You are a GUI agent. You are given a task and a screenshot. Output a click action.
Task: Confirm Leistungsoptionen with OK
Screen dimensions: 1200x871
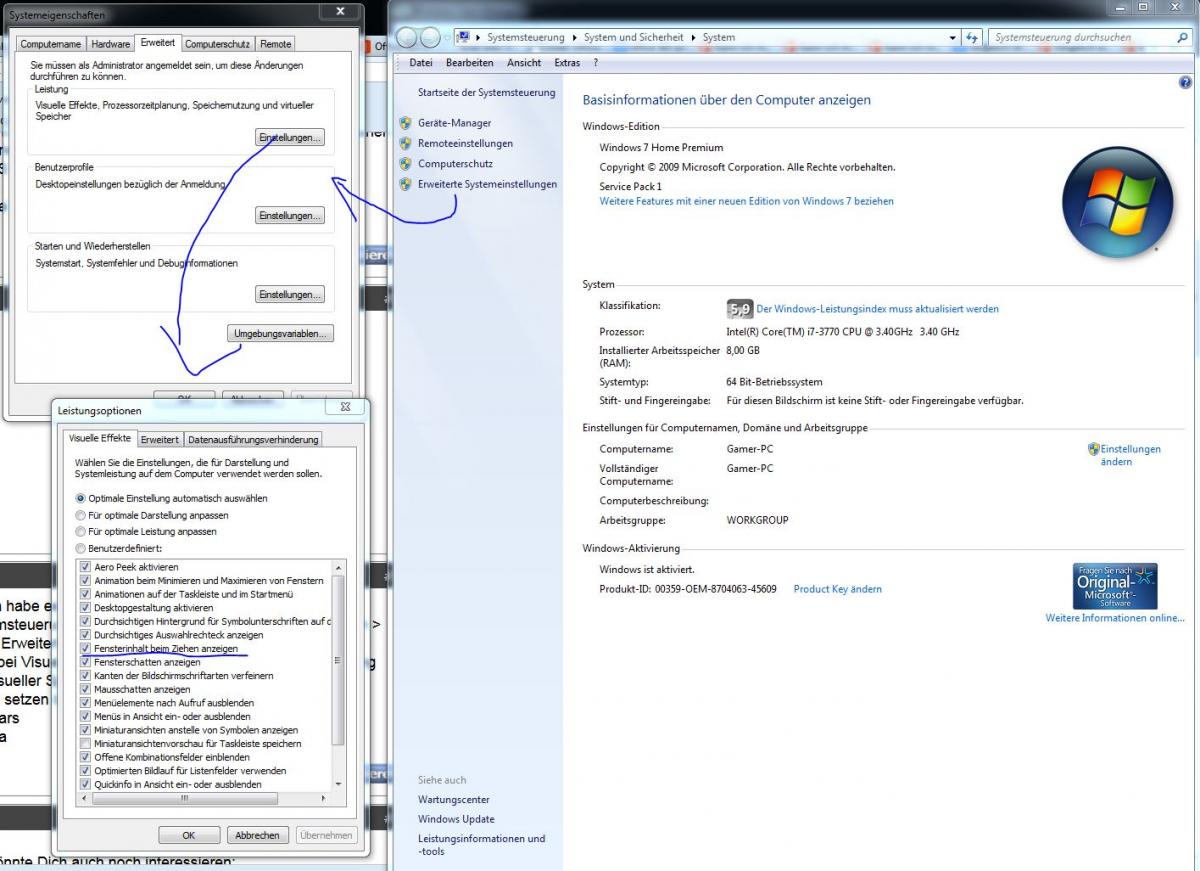click(x=188, y=835)
